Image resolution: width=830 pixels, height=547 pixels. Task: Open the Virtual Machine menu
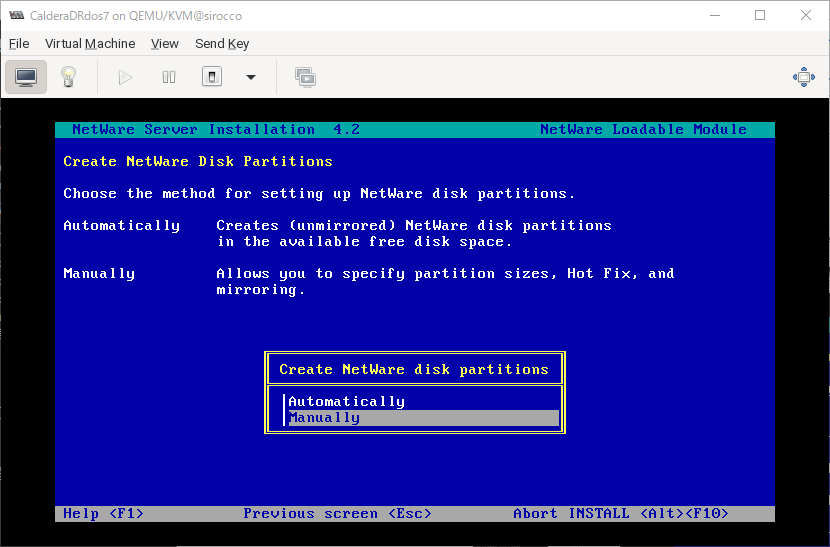click(x=90, y=43)
